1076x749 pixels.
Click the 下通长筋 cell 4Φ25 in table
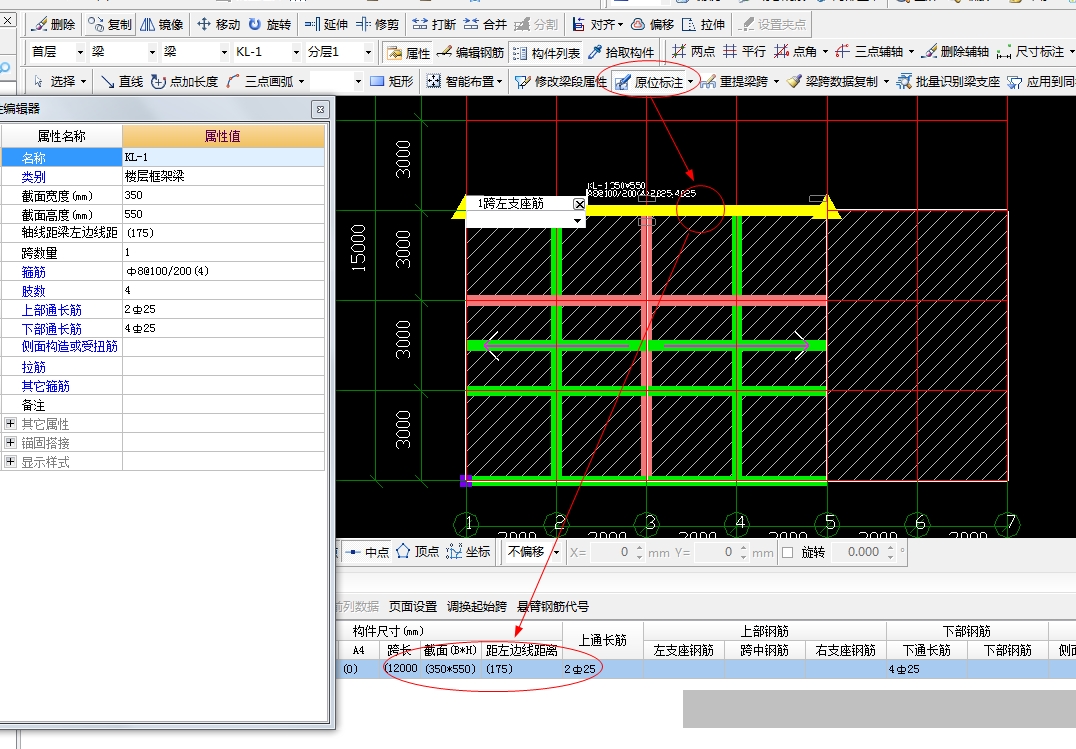click(926, 669)
